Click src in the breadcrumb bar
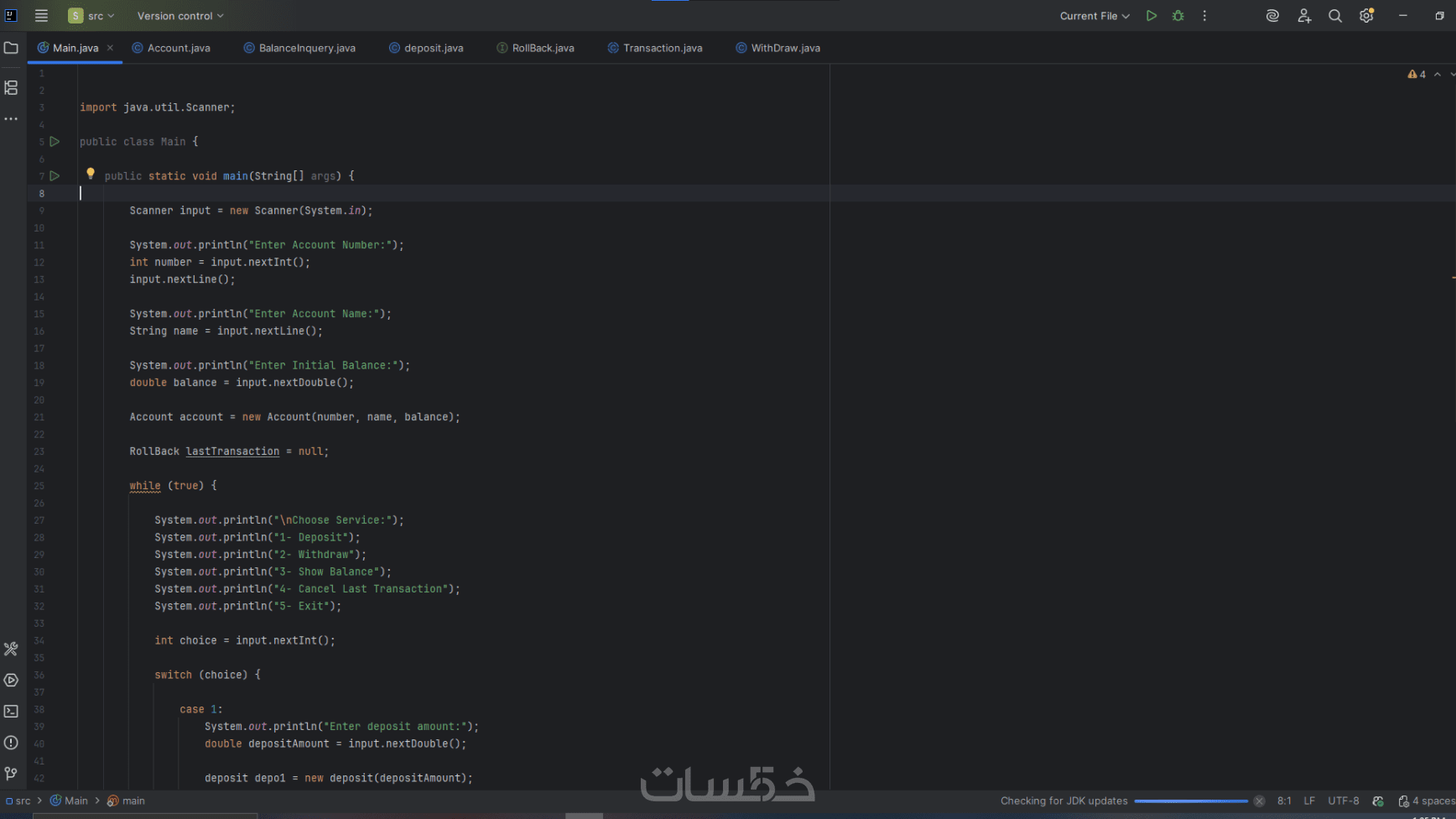1456x819 pixels. pos(18,801)
